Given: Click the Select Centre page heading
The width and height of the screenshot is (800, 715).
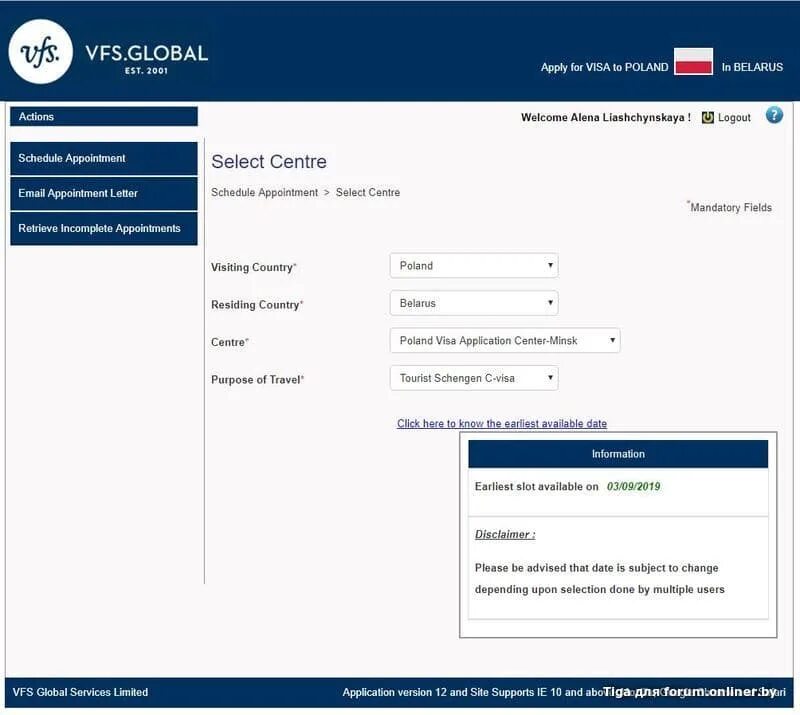Looking at the screenshot, I should pos(269,162).
